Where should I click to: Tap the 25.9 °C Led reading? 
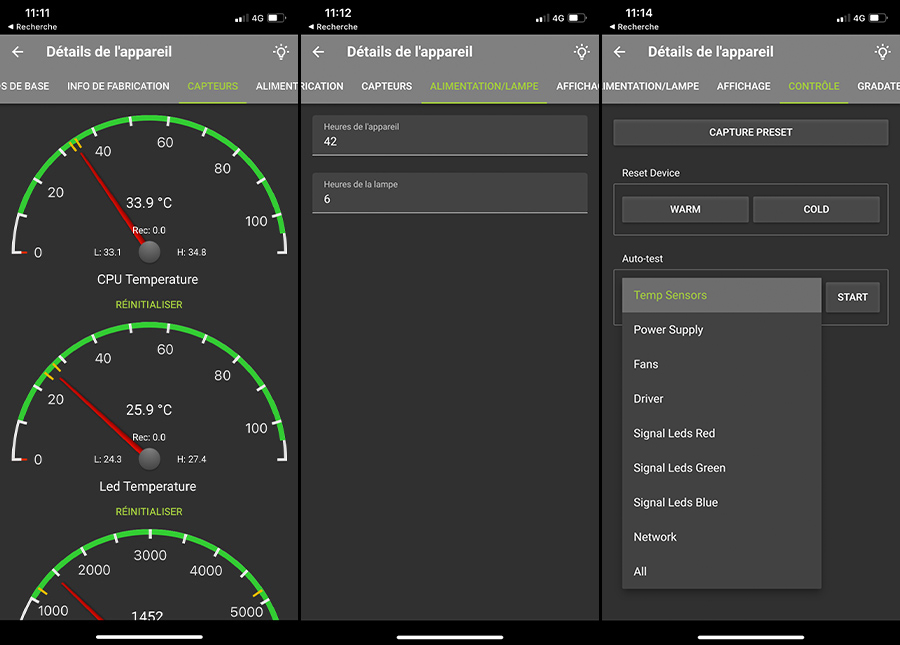(x=149, y=410)
